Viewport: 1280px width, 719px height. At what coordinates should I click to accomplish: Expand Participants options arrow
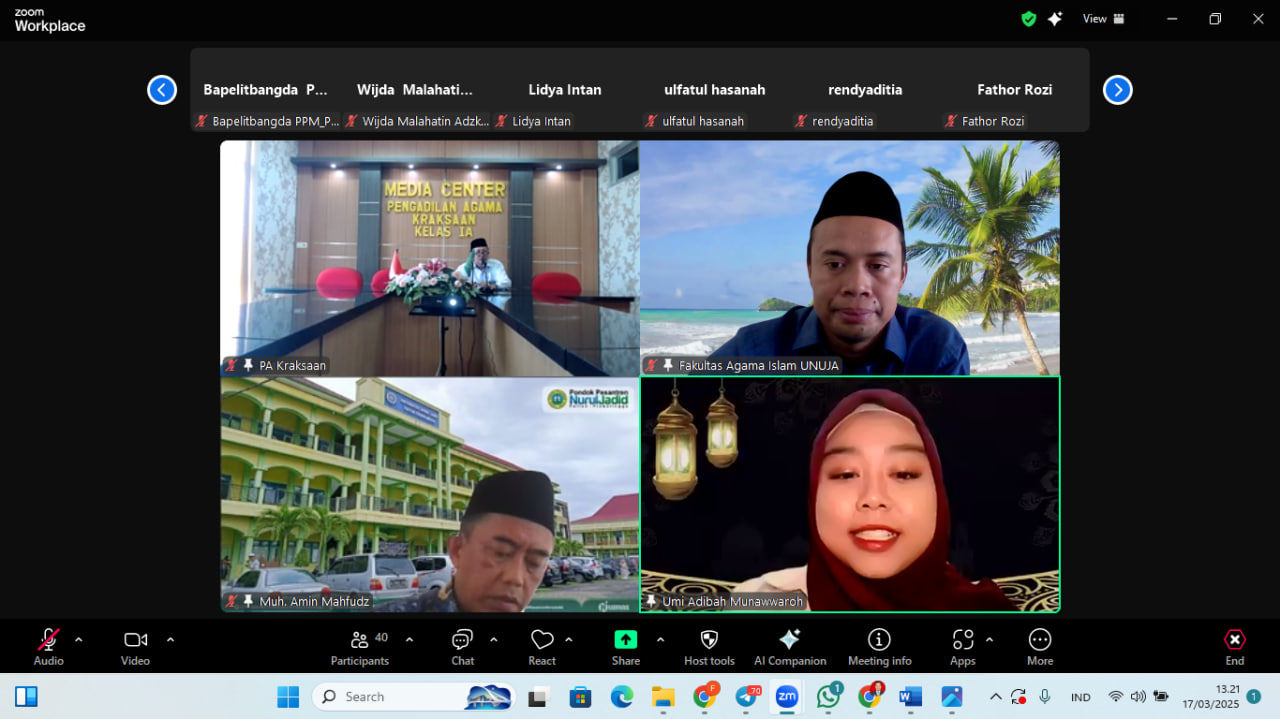pos(409,640)
